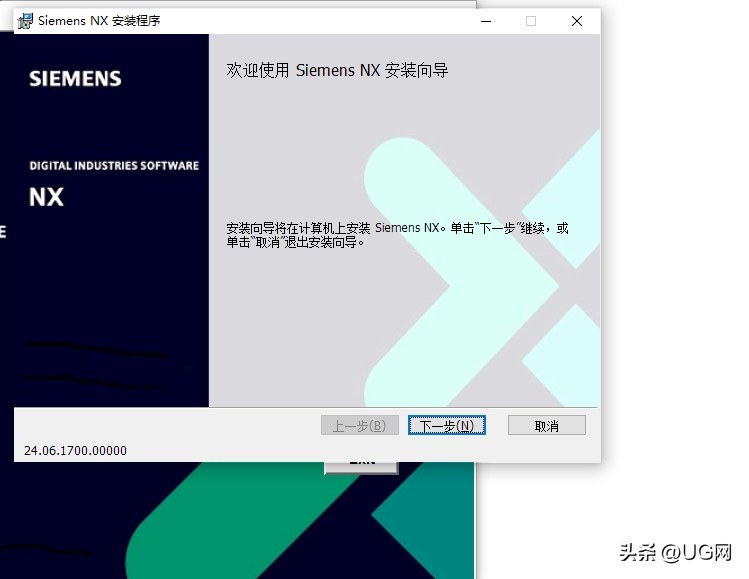Click the disabled maximize button
Viewport: 749px width, 579px height.
click(531, 21)
